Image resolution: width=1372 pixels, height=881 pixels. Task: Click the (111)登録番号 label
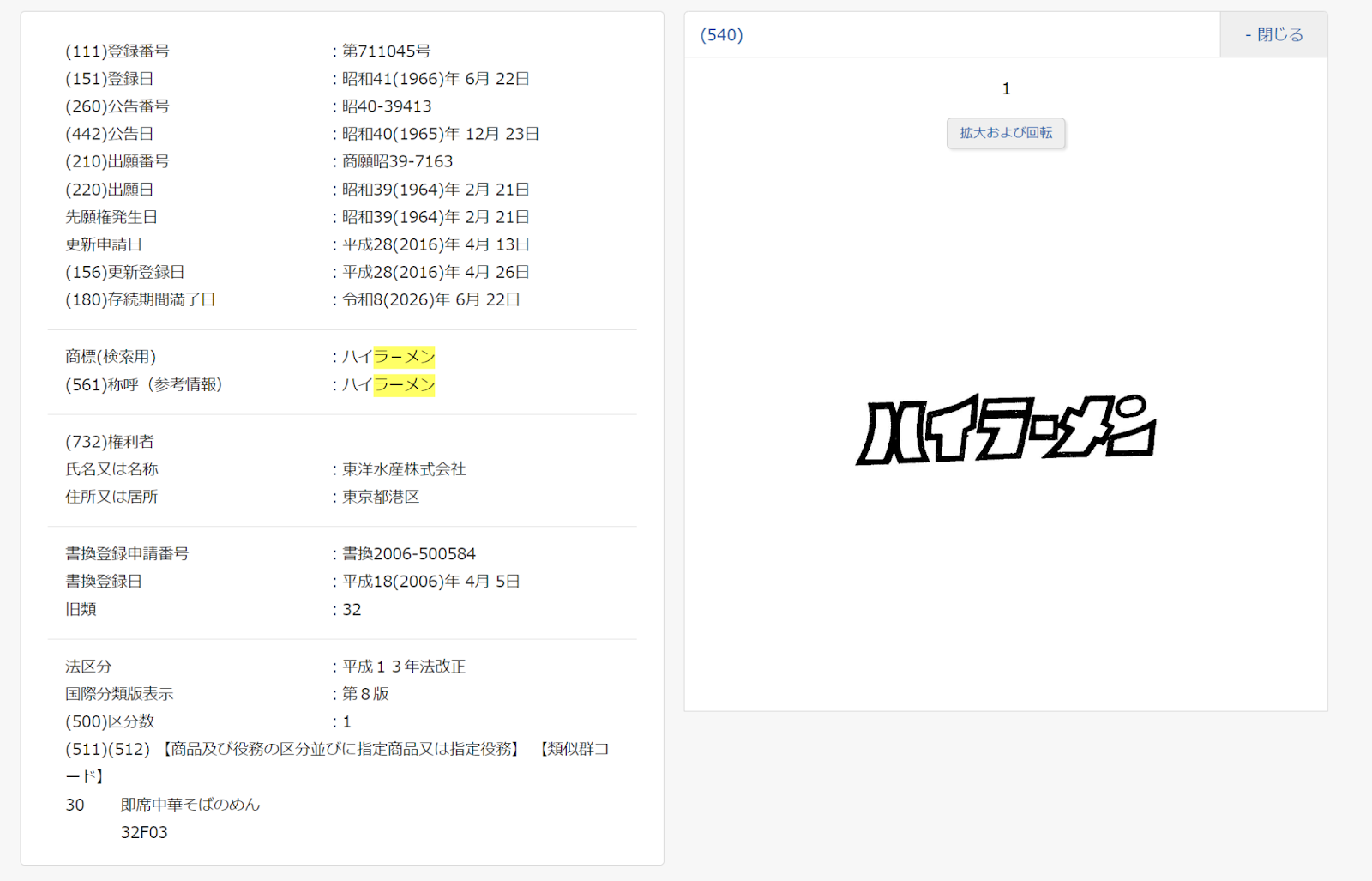point(117,51)
